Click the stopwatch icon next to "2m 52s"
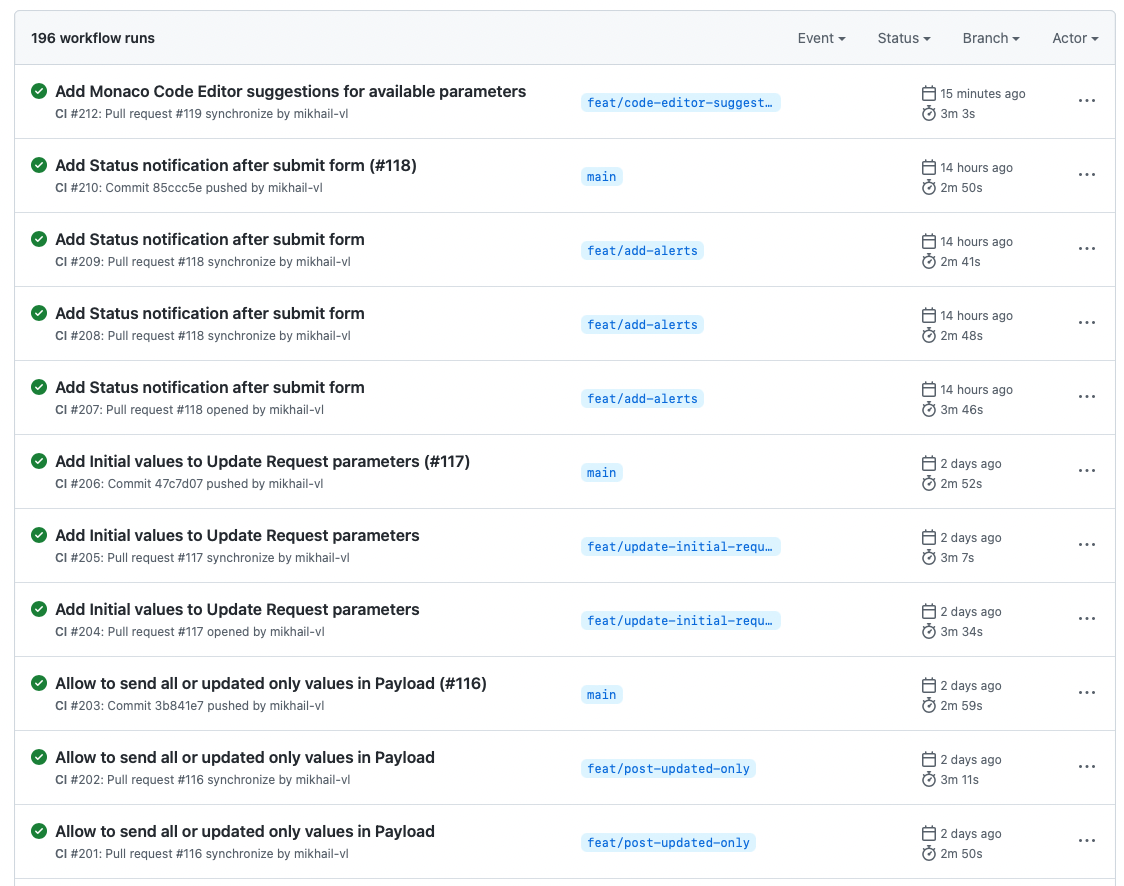The width and height of the screenshot is (1124, 886). point(928,483)
